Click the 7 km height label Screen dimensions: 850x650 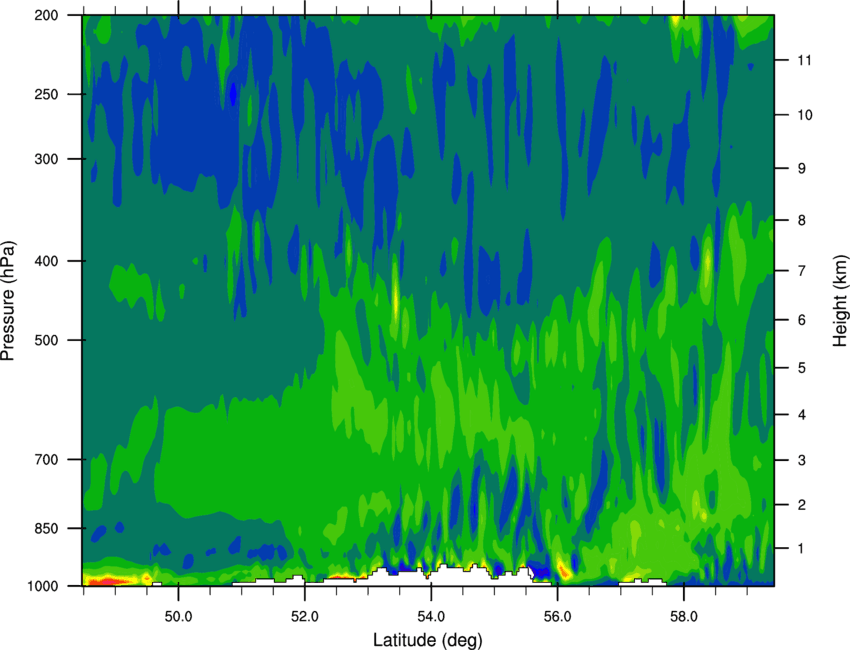(x=802, y=271)
